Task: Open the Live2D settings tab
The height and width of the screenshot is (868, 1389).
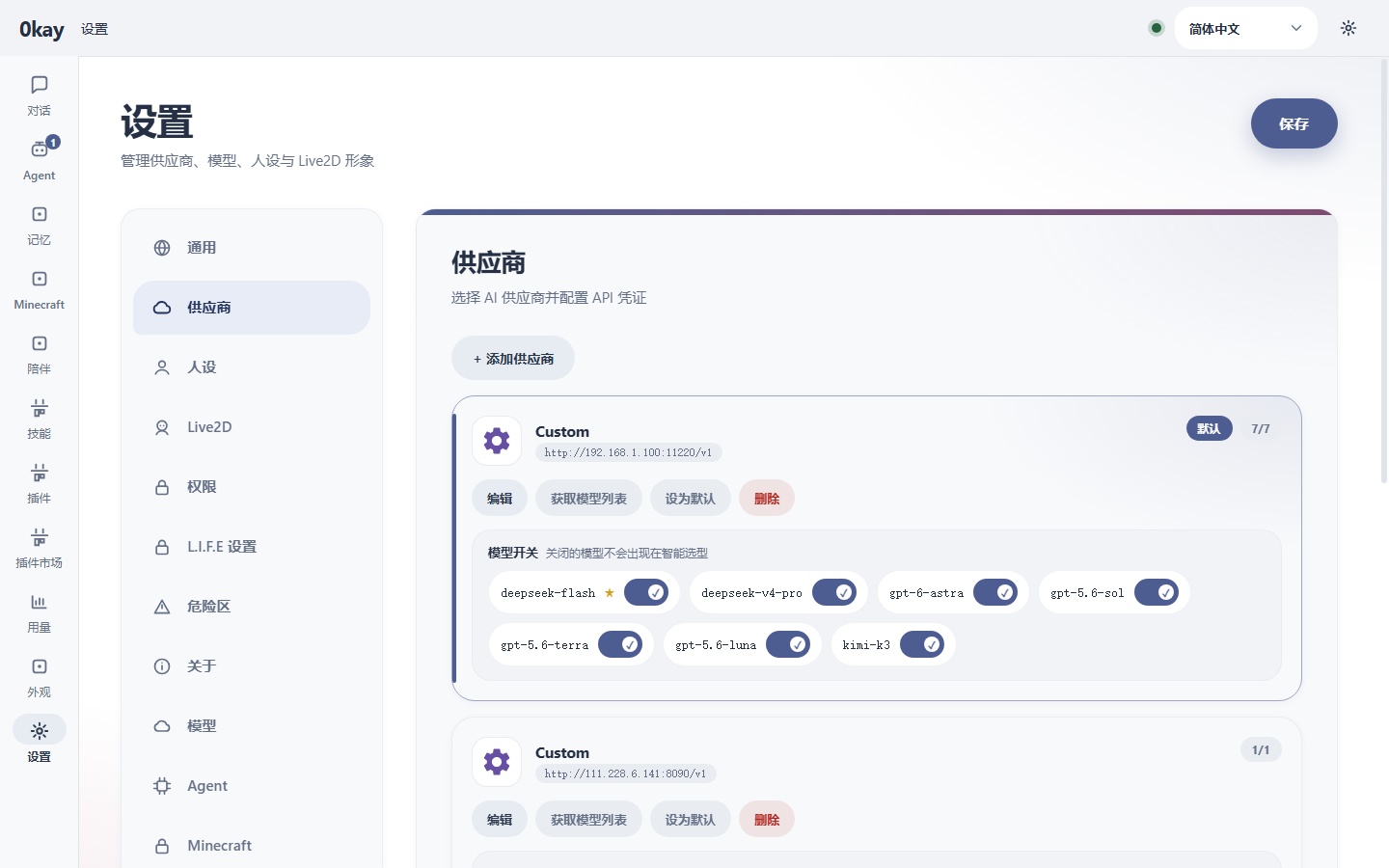Action: [x=252, y=427]
